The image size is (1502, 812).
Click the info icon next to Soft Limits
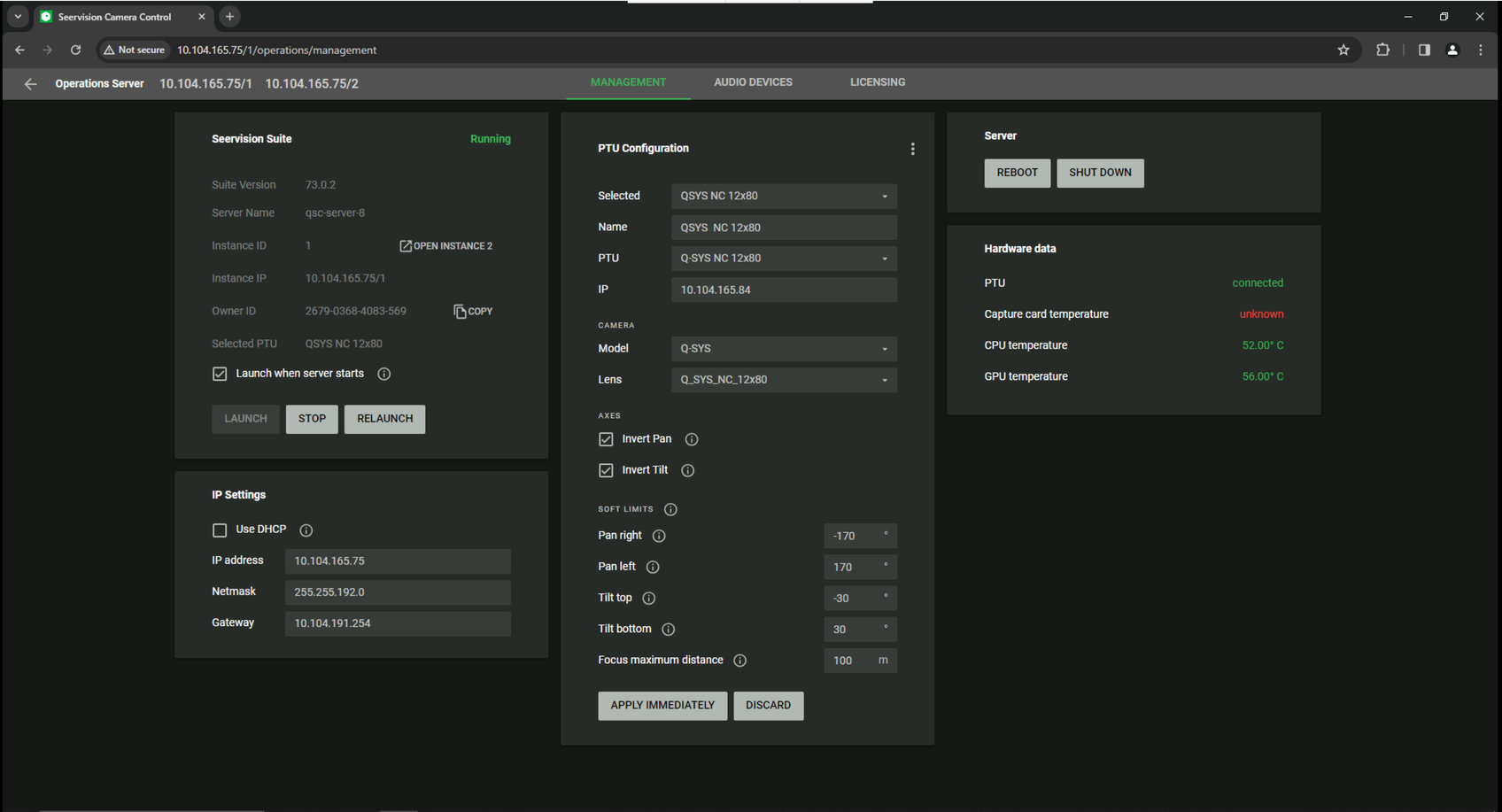point(670,509)
